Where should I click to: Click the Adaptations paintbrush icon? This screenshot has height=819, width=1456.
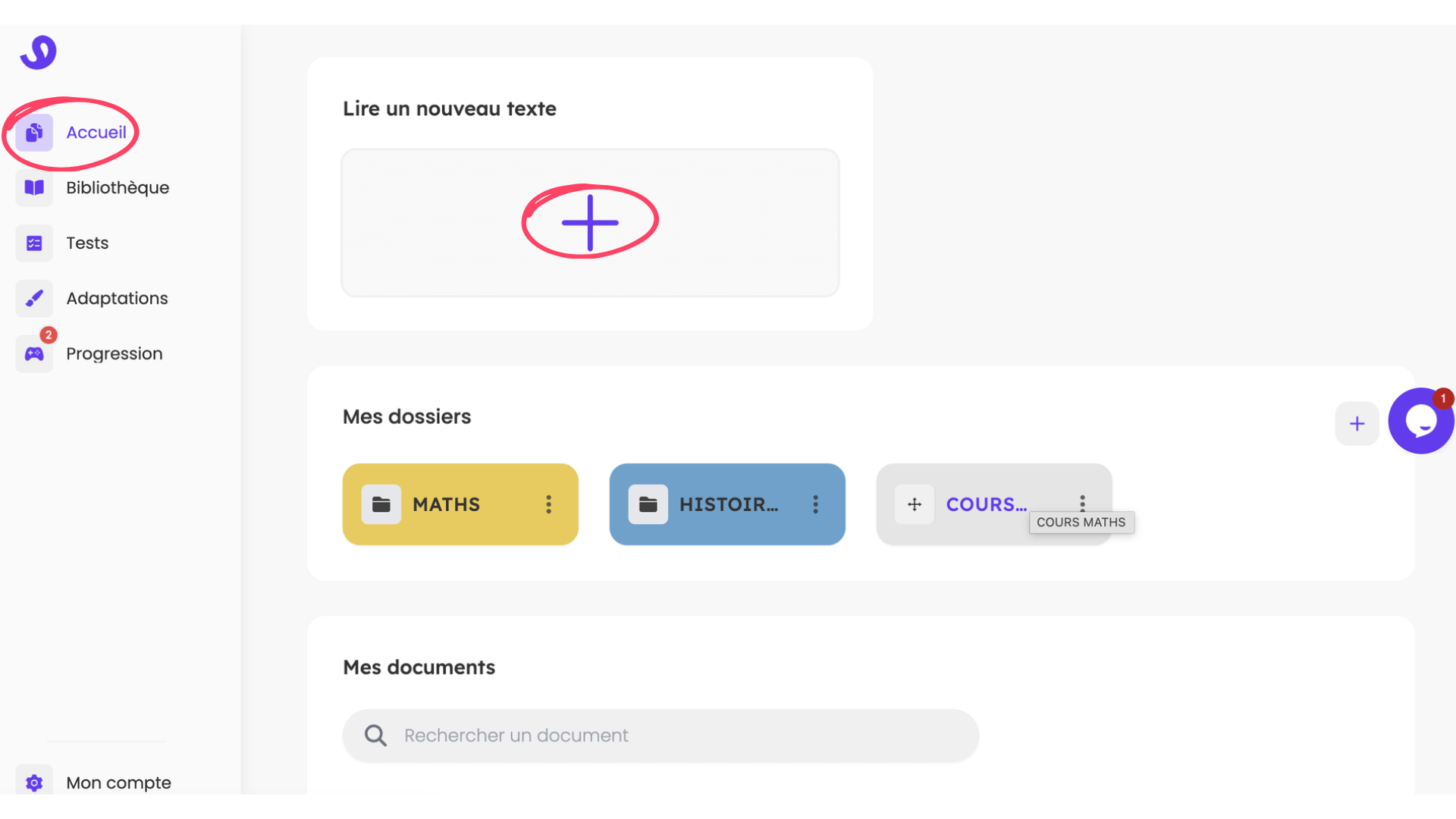(x=34, y=299)
